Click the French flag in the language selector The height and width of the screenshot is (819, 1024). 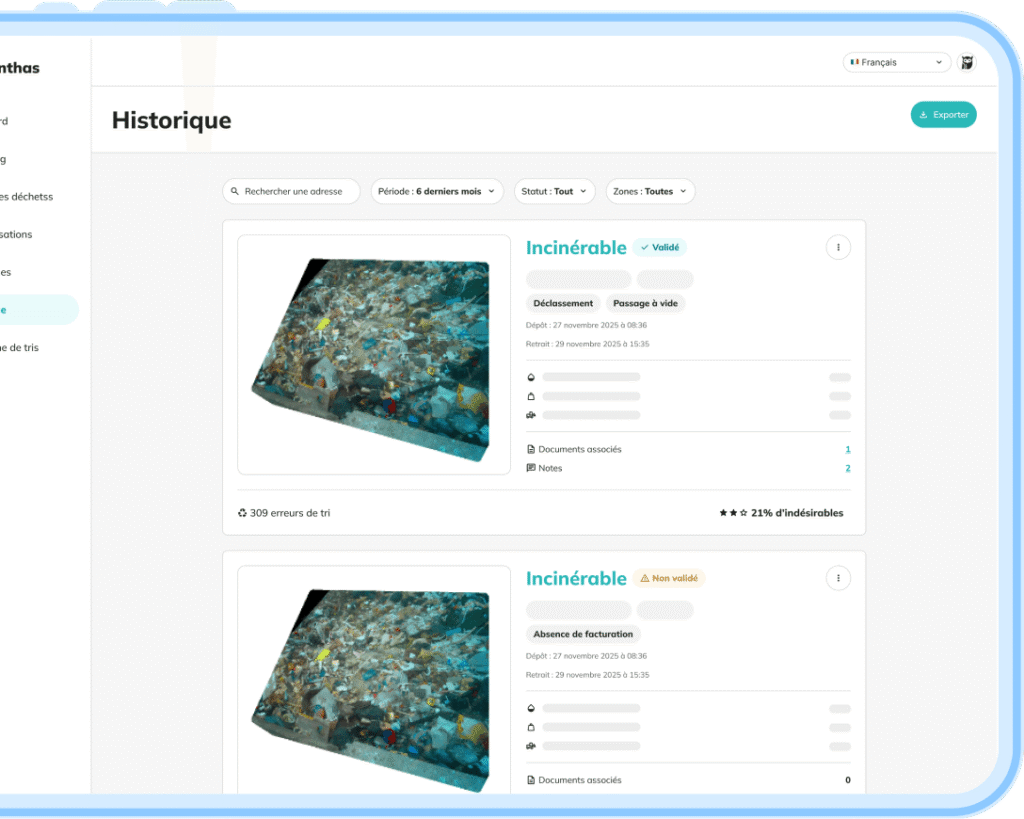[854, 62]
